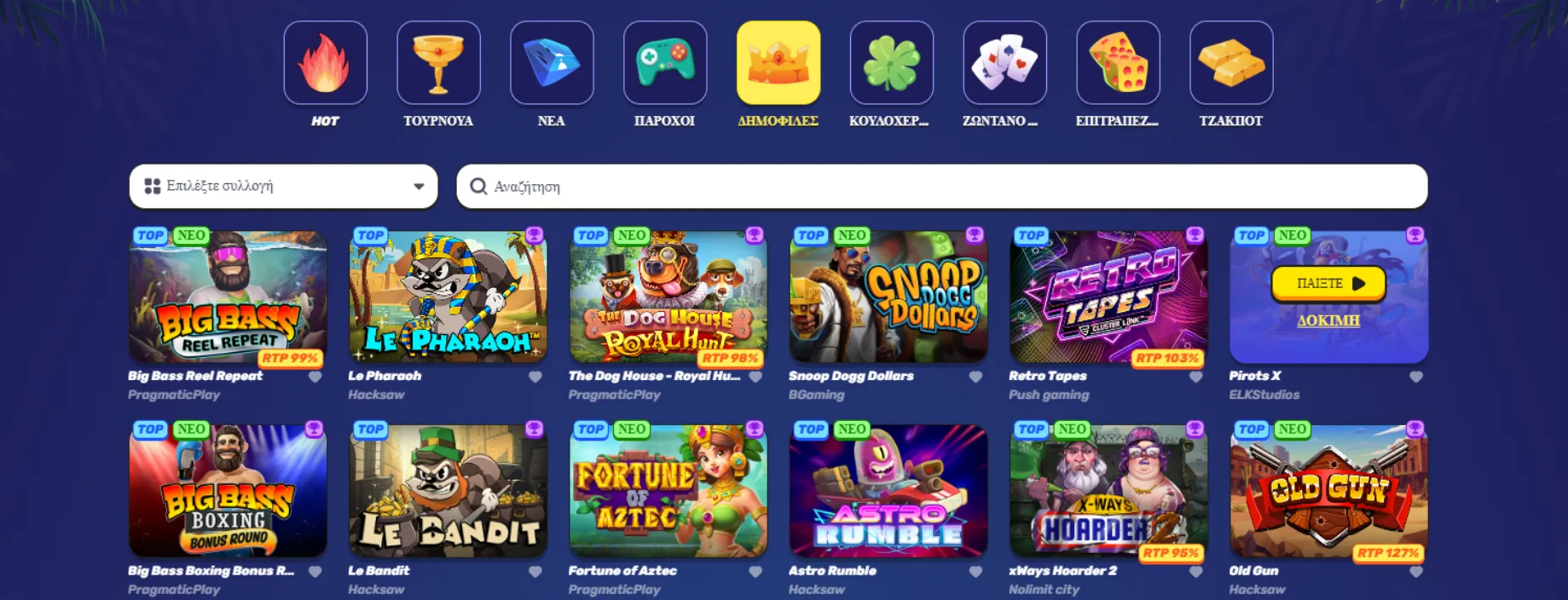The width and height of the screenshot is (1568, 600).
Task: Click the Αναζήτηση search field
Action: coord(942,186)
